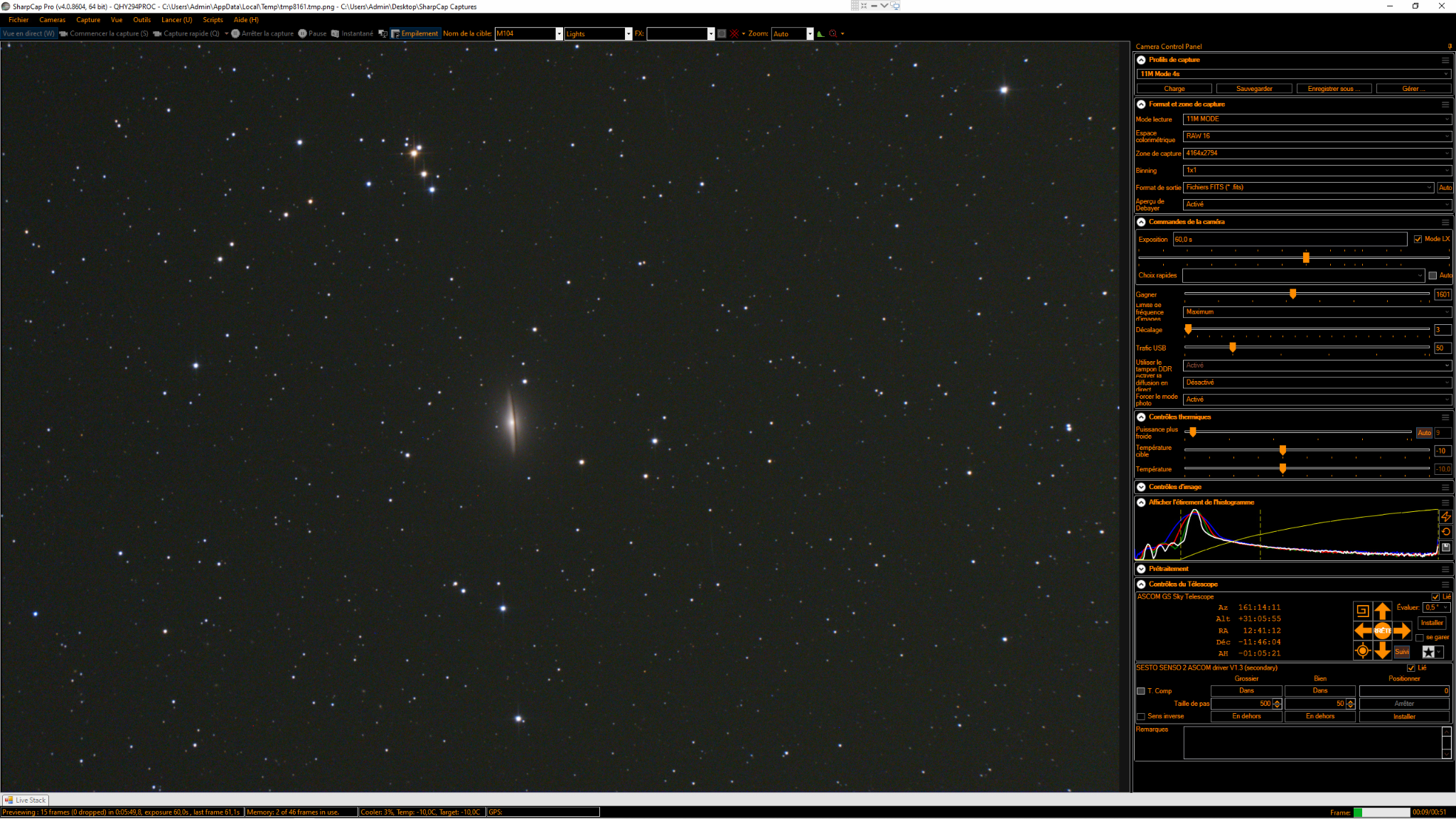
Task: Nudge the telescope left with the arrow
Action: click(x=1363, y=631)
